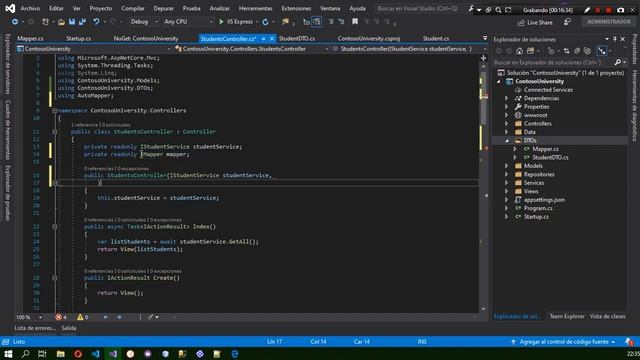Select appsettings.json in Solution Explorer

[x=544, y=200]
